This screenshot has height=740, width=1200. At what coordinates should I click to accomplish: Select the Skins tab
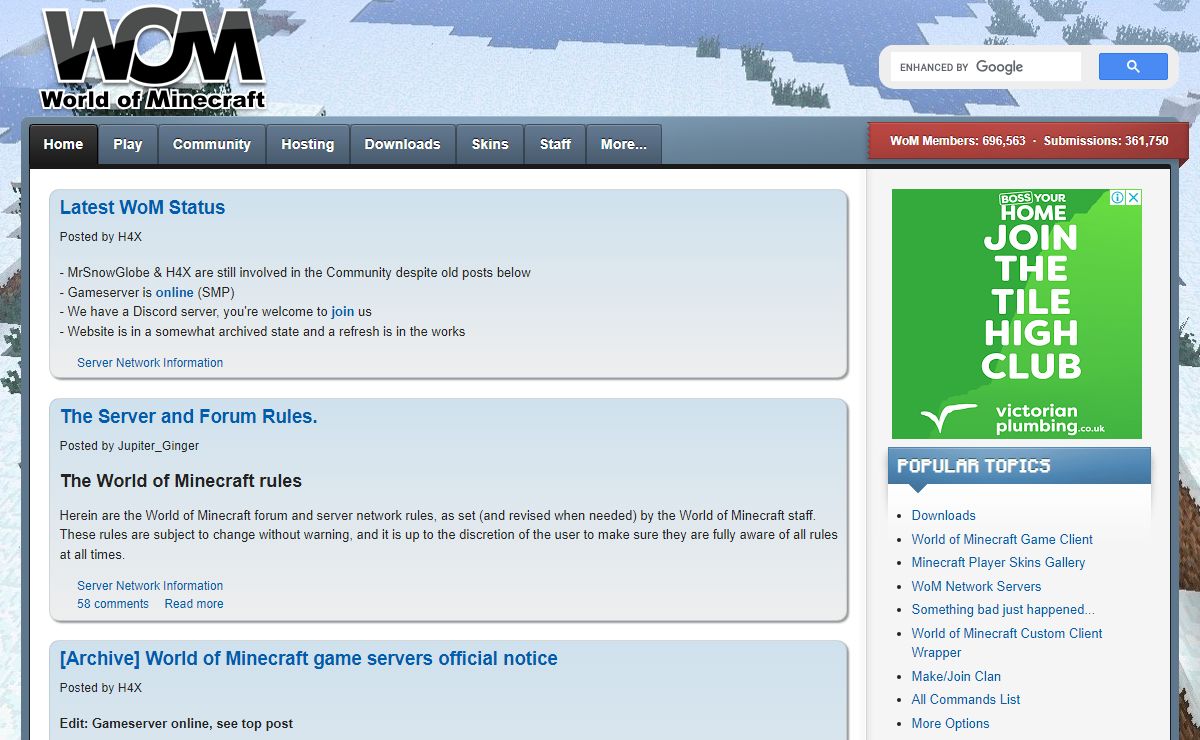click(x=490, y=144)
